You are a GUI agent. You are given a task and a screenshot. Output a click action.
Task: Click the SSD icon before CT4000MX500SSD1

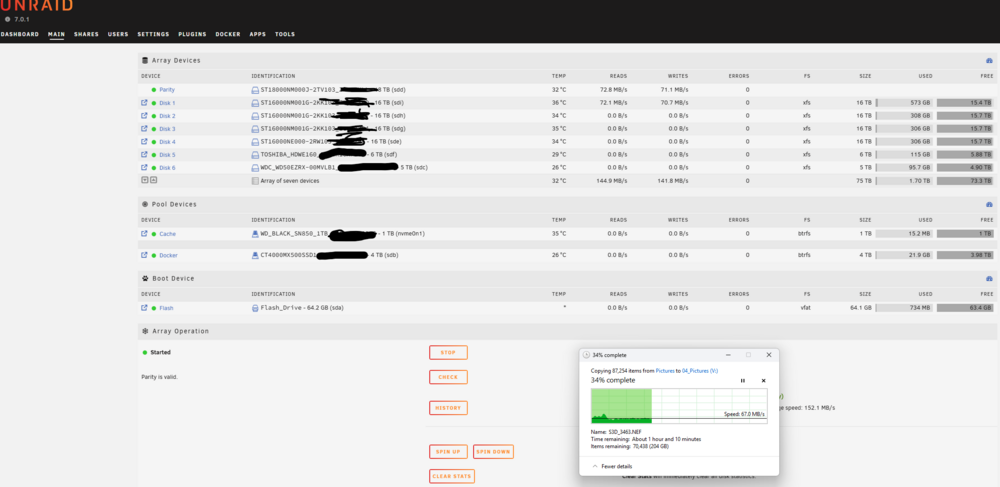pyautogui.click(x=255, y=255)
